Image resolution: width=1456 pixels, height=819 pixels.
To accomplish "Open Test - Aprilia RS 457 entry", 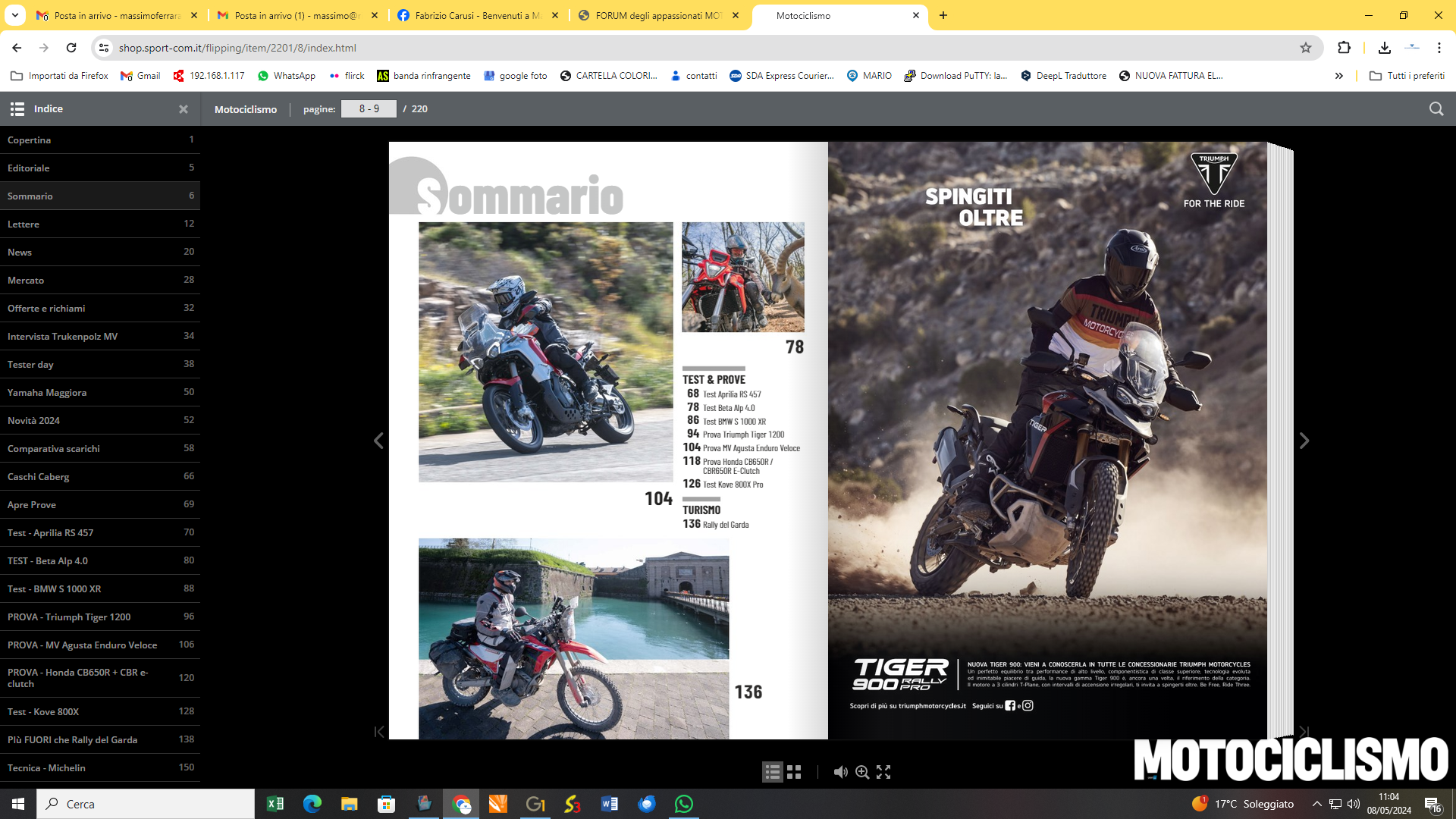I will [100, 532].
